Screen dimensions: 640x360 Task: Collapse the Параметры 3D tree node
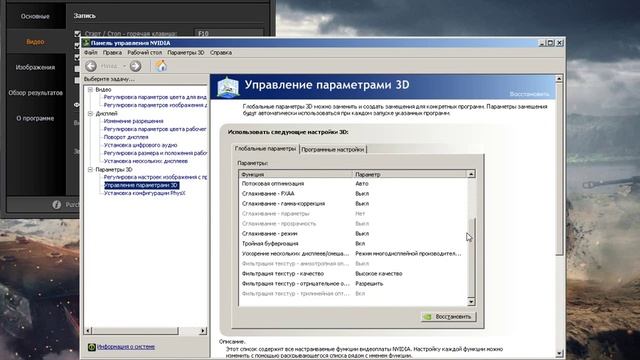90,169
